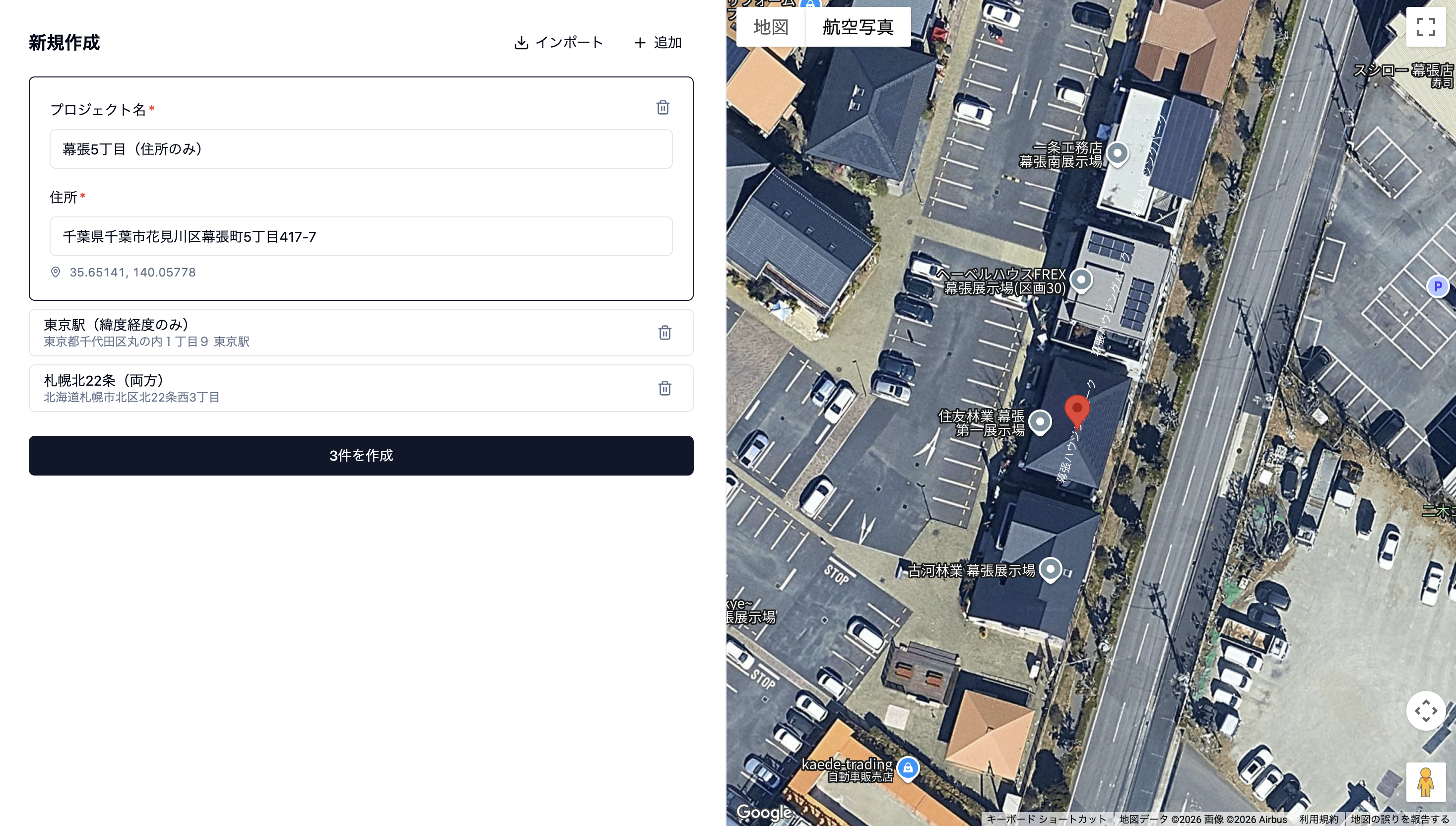Open the 札幌北22条（両方） row
The height and width of the screenshot is (826, 1456).
tap(361, 388)
